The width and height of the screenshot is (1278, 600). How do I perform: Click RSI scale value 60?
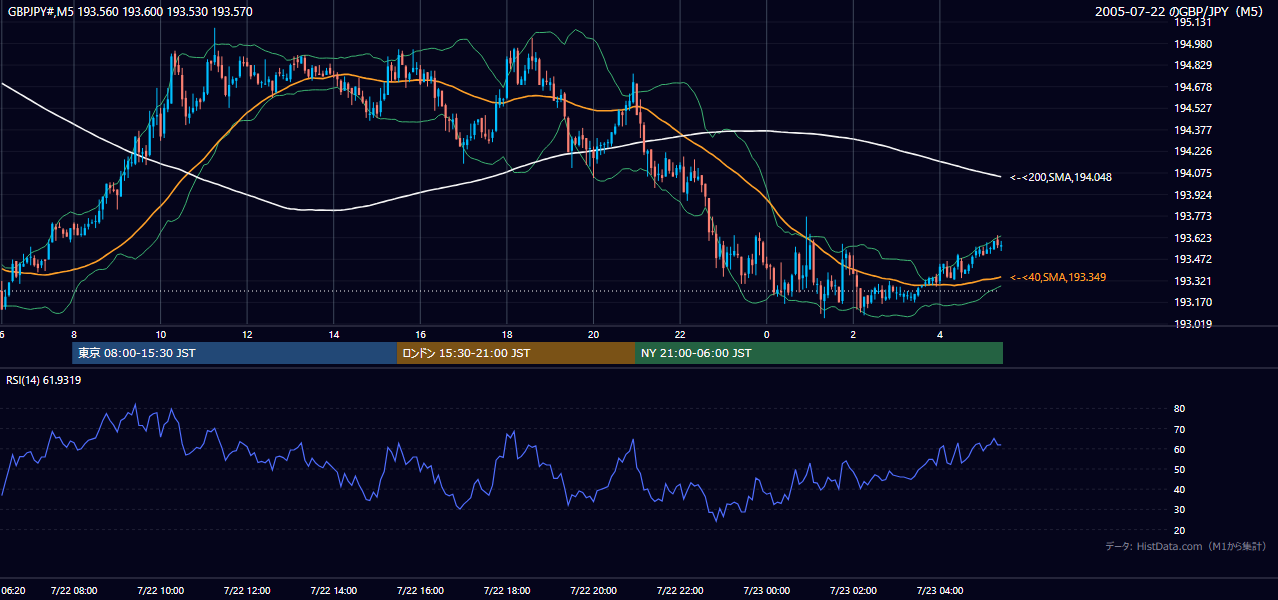(1180, 449)
